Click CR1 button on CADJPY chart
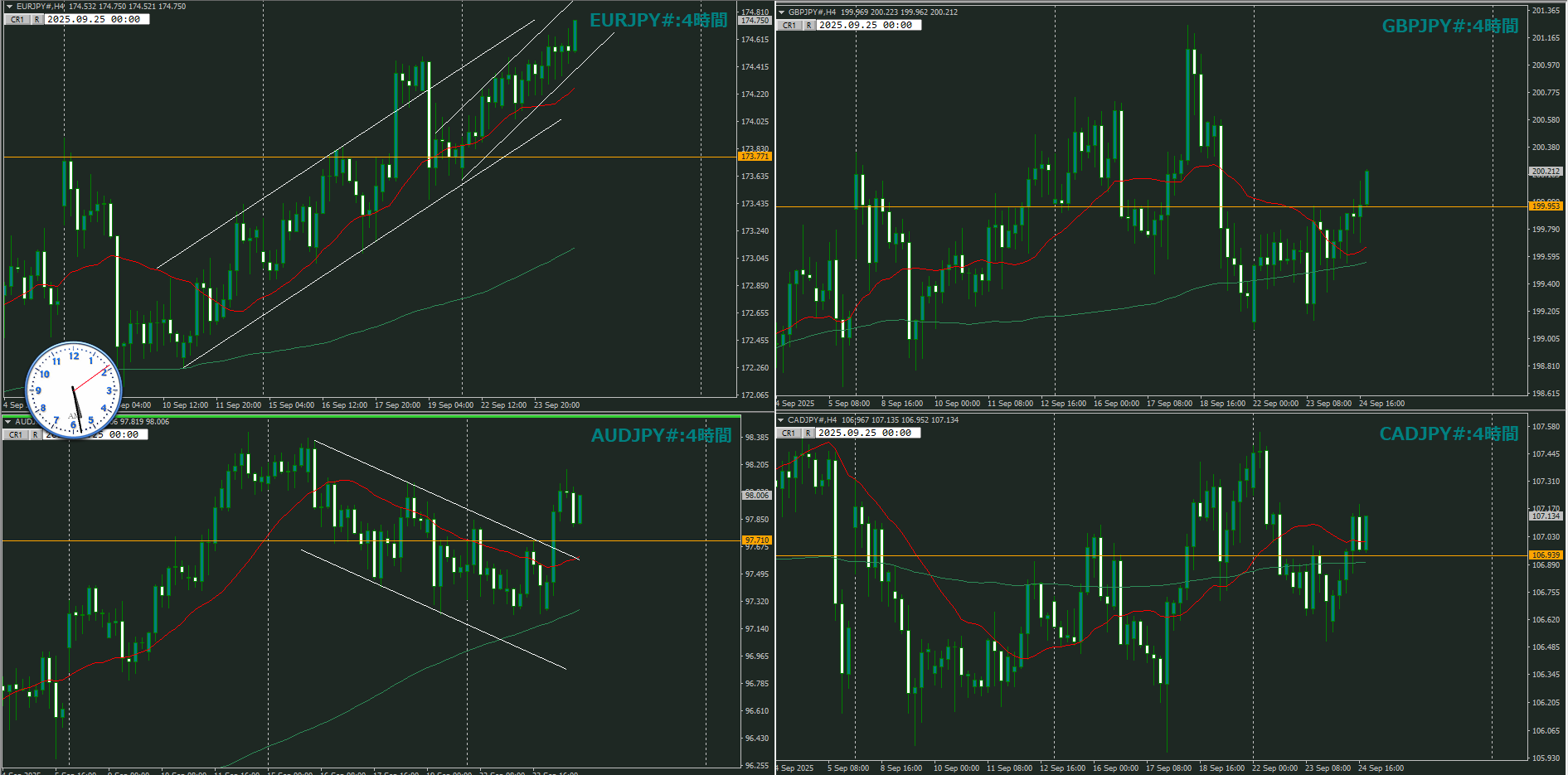This screenshot has height=775, width=1568. 789,434
